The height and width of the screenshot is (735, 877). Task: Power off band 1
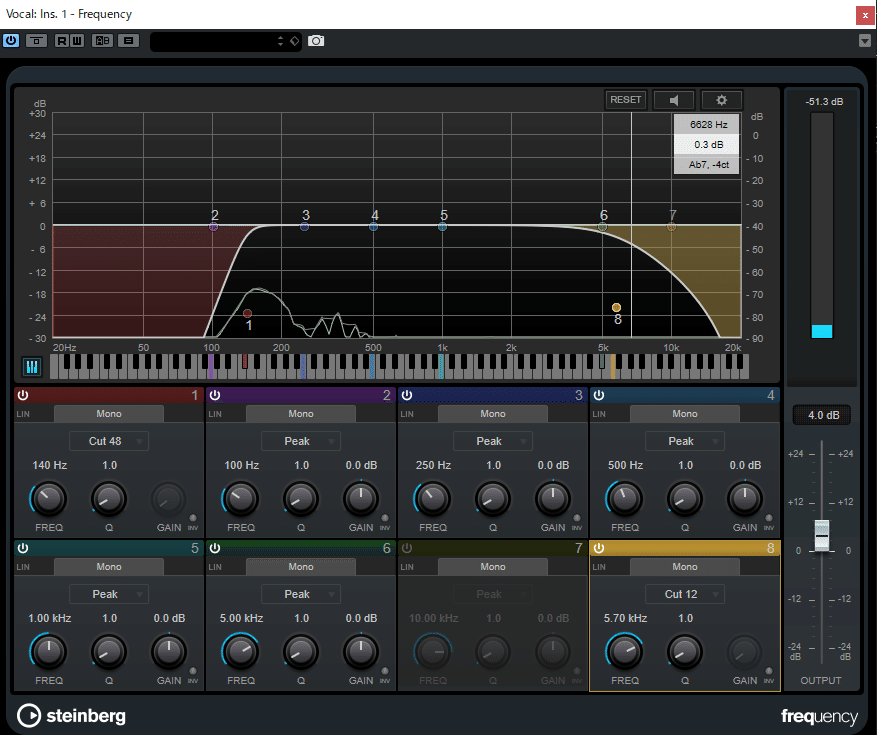22,395
